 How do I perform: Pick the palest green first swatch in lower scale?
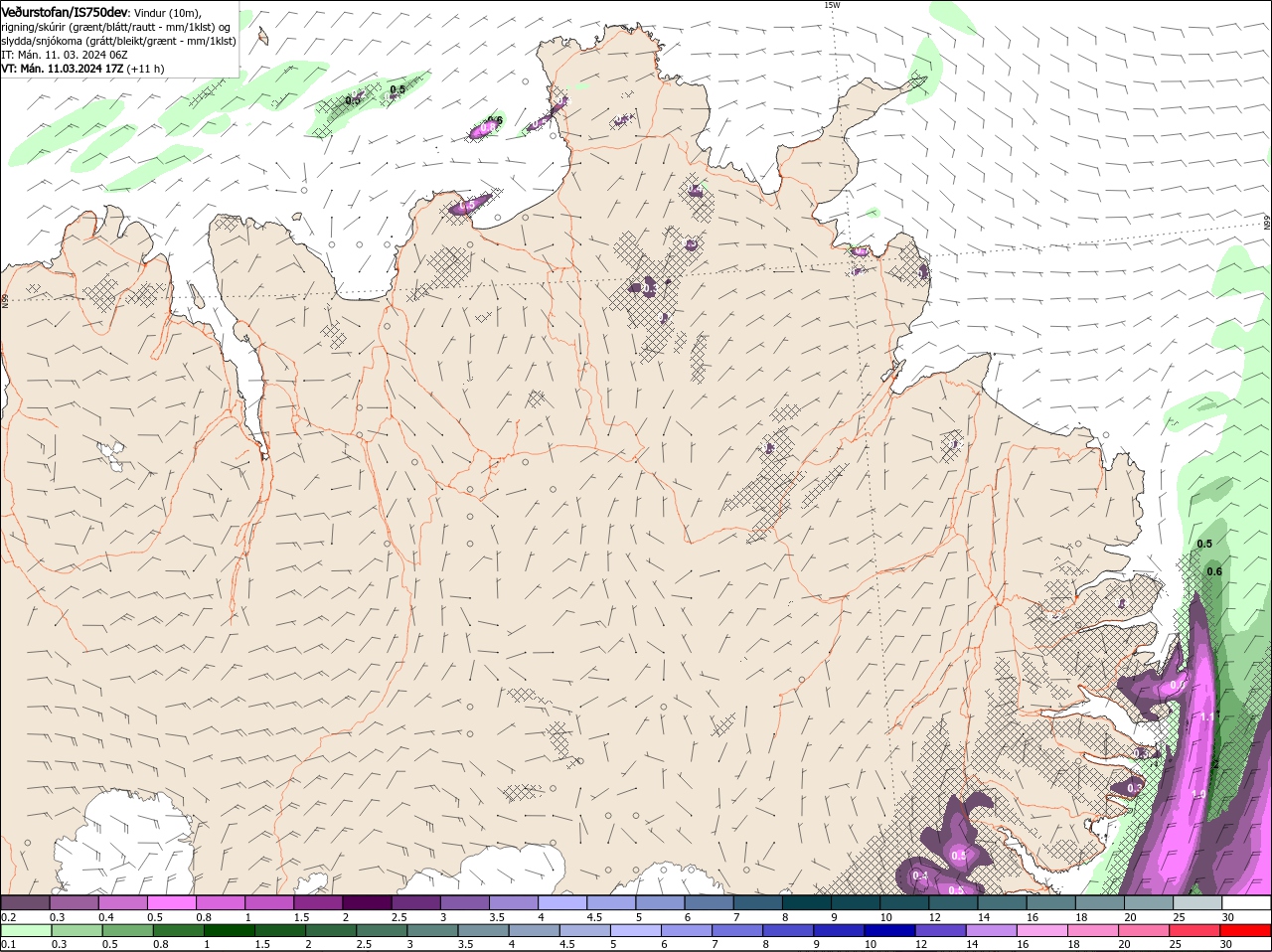tap(26, 930)
